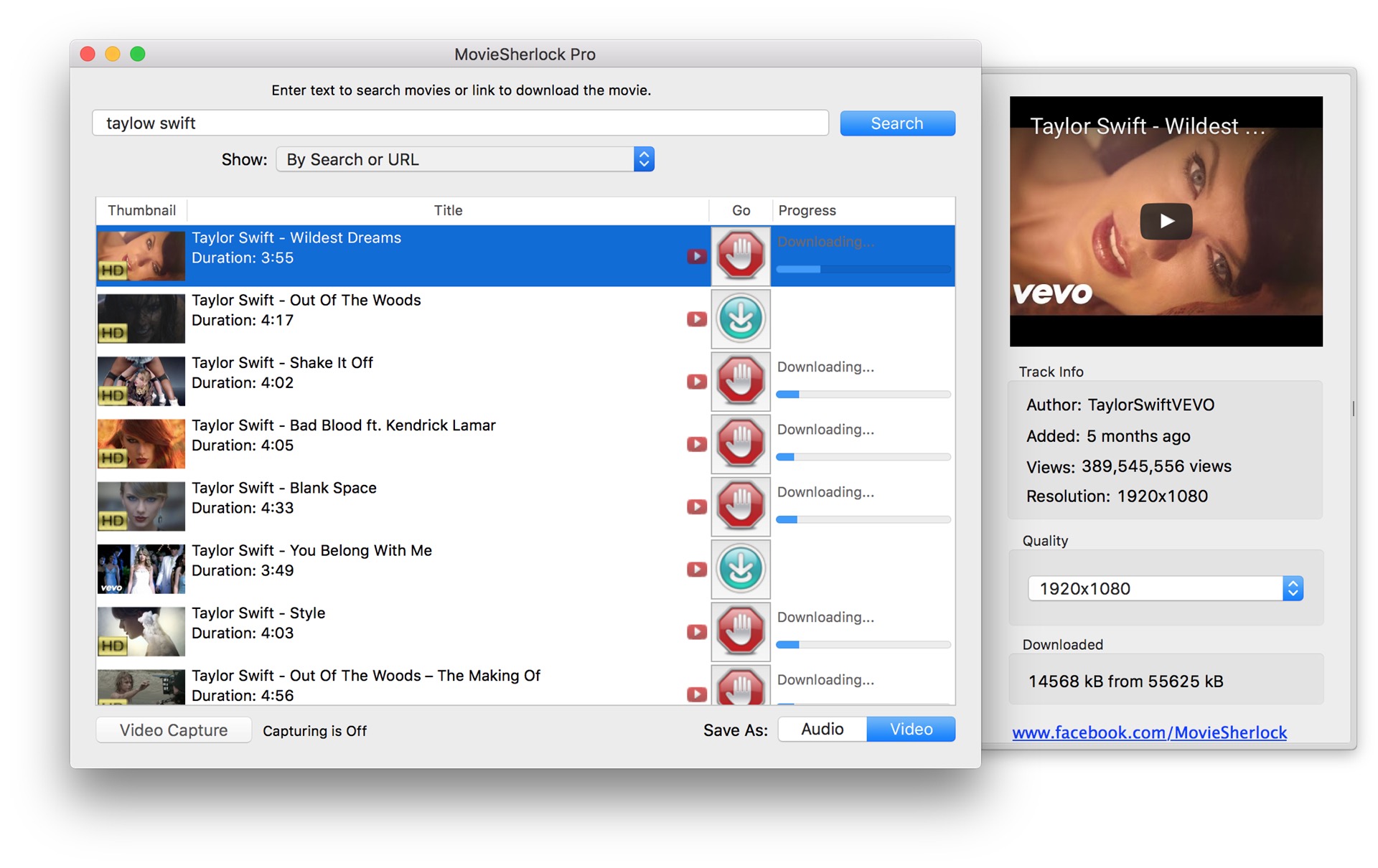
Task: Select "Taylor Swift - Shake It Off" title
Action: [282, 362]
